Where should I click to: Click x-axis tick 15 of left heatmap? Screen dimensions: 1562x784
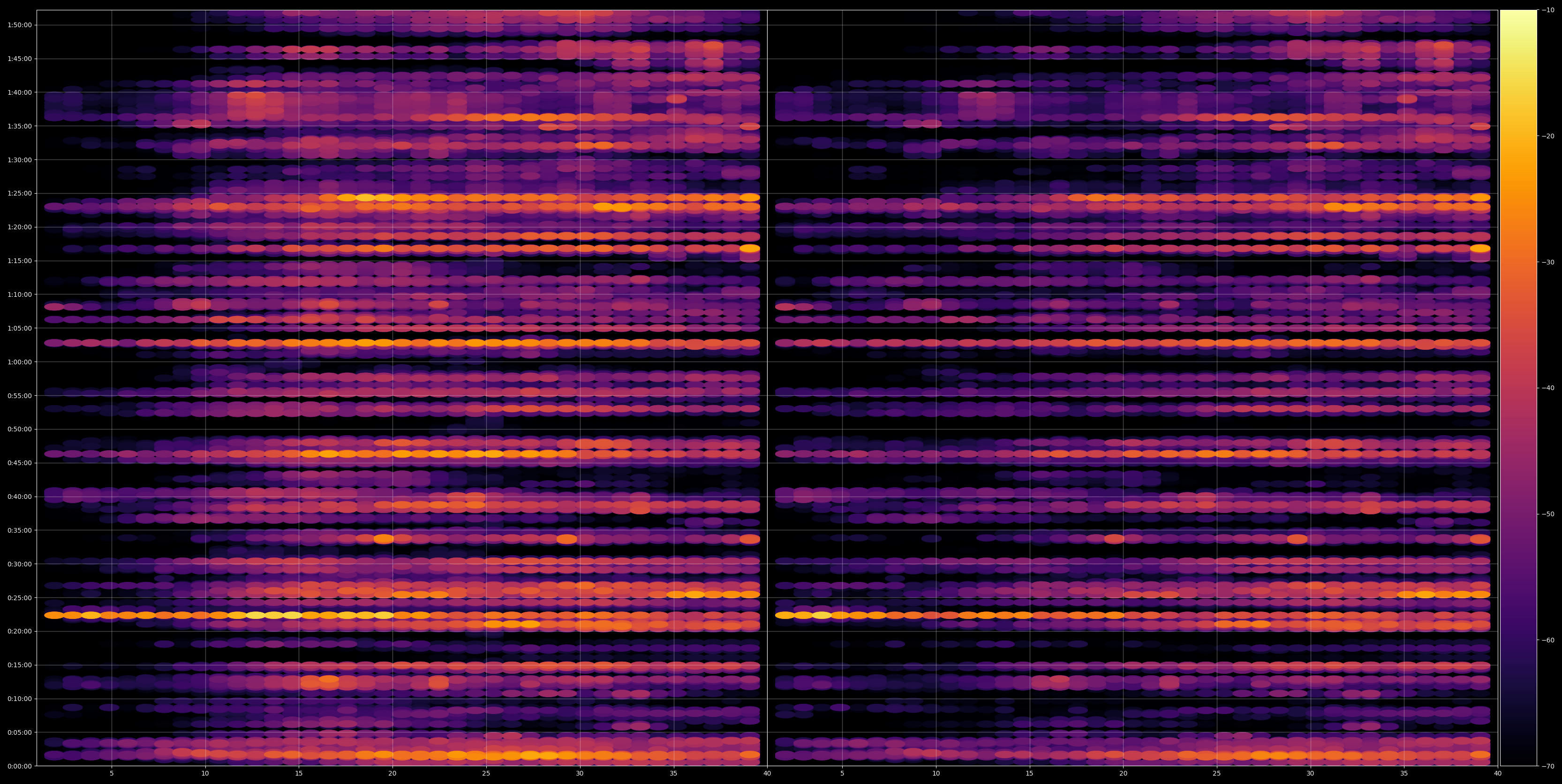click(299, 774)
